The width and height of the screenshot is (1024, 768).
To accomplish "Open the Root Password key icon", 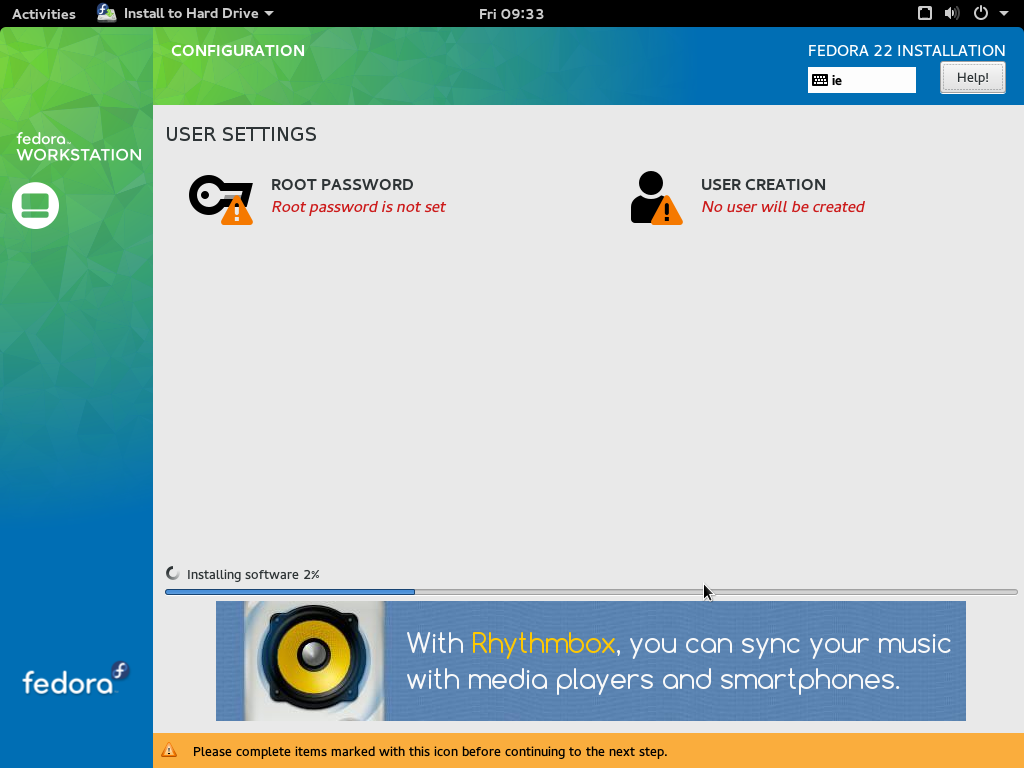I will 221,199.
